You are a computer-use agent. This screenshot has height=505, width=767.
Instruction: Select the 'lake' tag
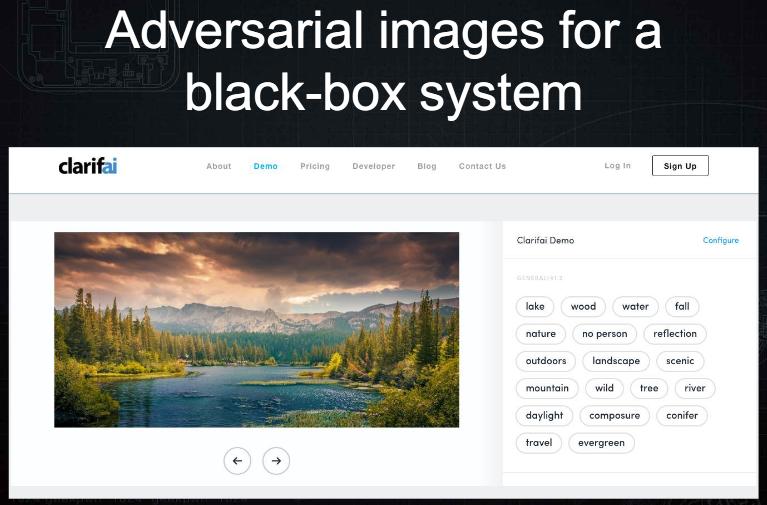[x=535, y=307]
